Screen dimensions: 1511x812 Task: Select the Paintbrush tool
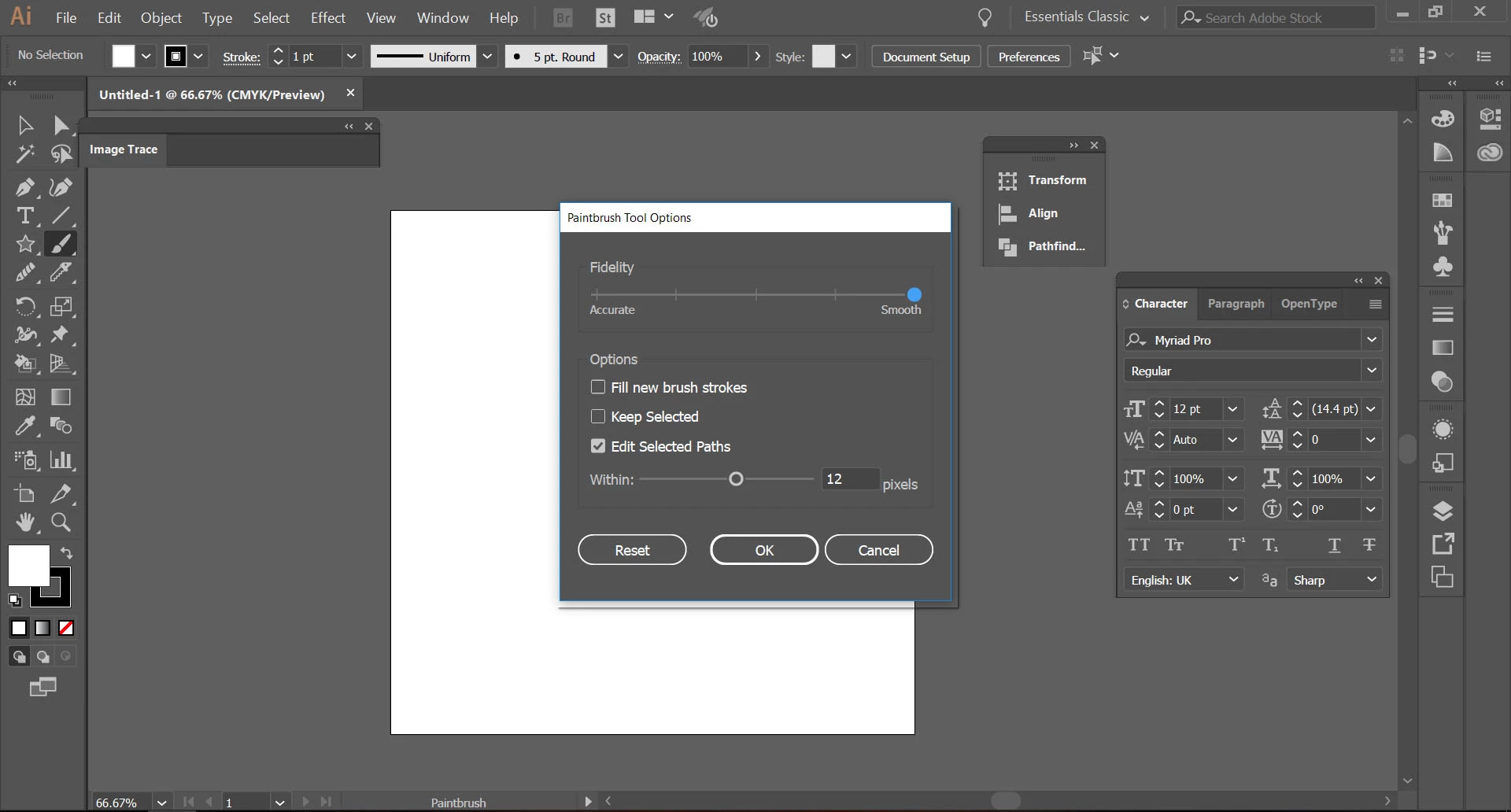(x=61, y=244)
